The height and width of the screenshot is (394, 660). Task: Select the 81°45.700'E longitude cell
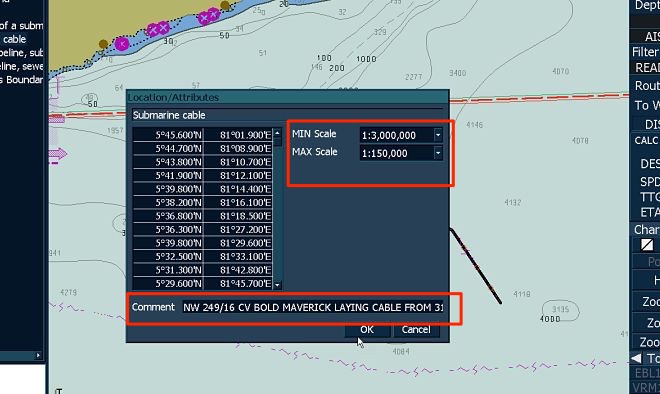click(x=238, y=284)
